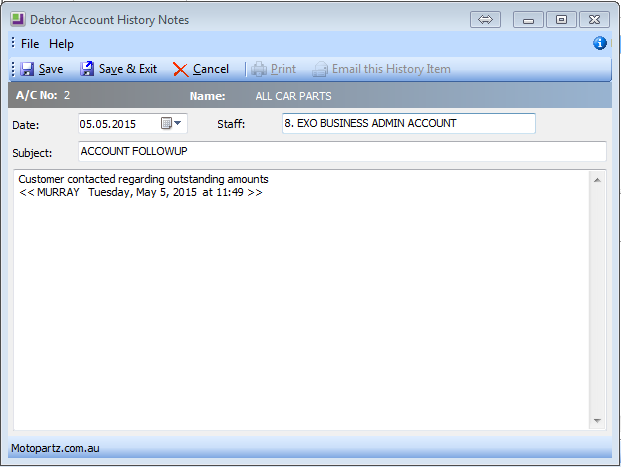The height and width of the screenshot is (467, 621).
Task: Click the notes scrollbar down arrow
Action: (x=597, y=421)
